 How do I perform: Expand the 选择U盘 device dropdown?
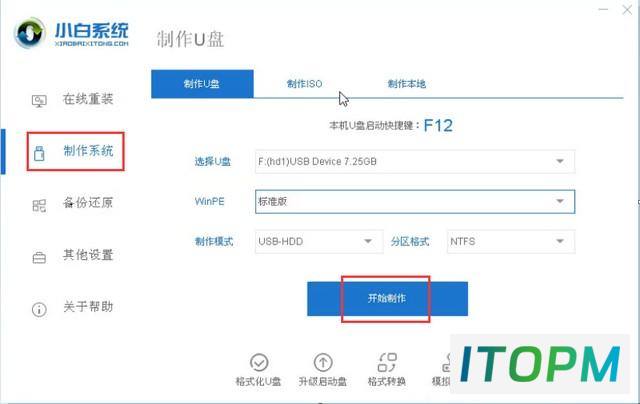415,162
